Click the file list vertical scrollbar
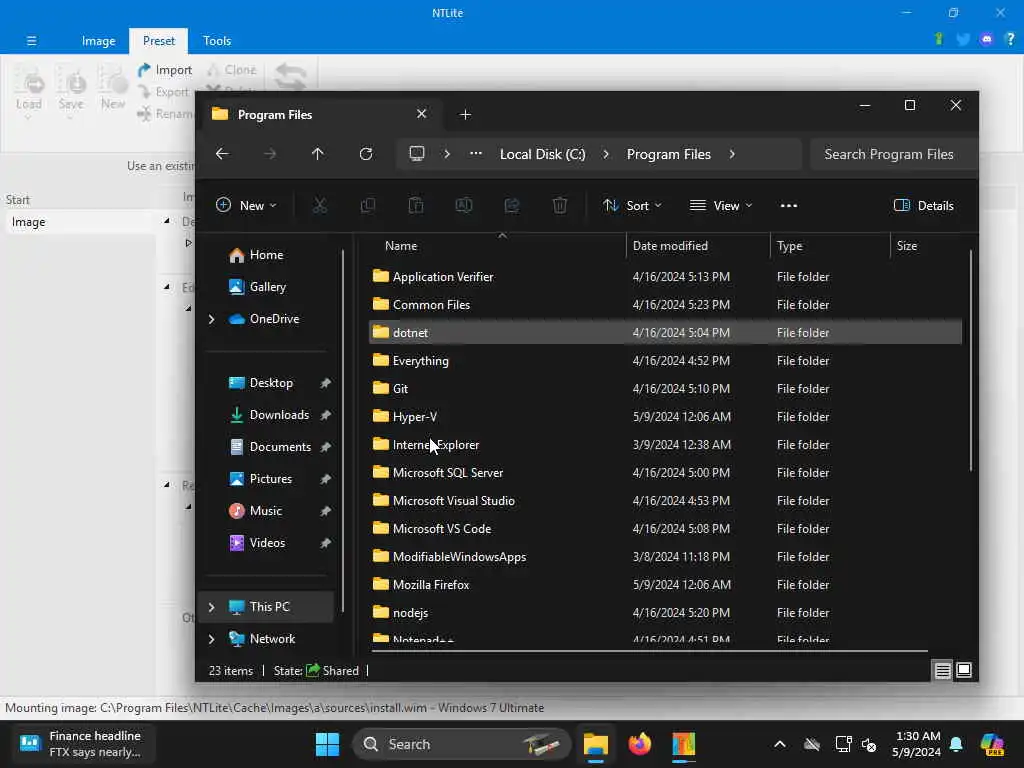The height and width of the screenshot is (768, 1024). tap(971, 360)
